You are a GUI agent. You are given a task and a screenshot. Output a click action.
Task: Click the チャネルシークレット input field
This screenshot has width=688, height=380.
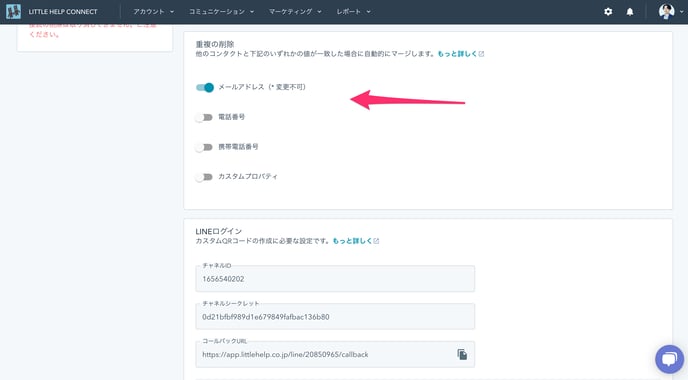point(335,316)
